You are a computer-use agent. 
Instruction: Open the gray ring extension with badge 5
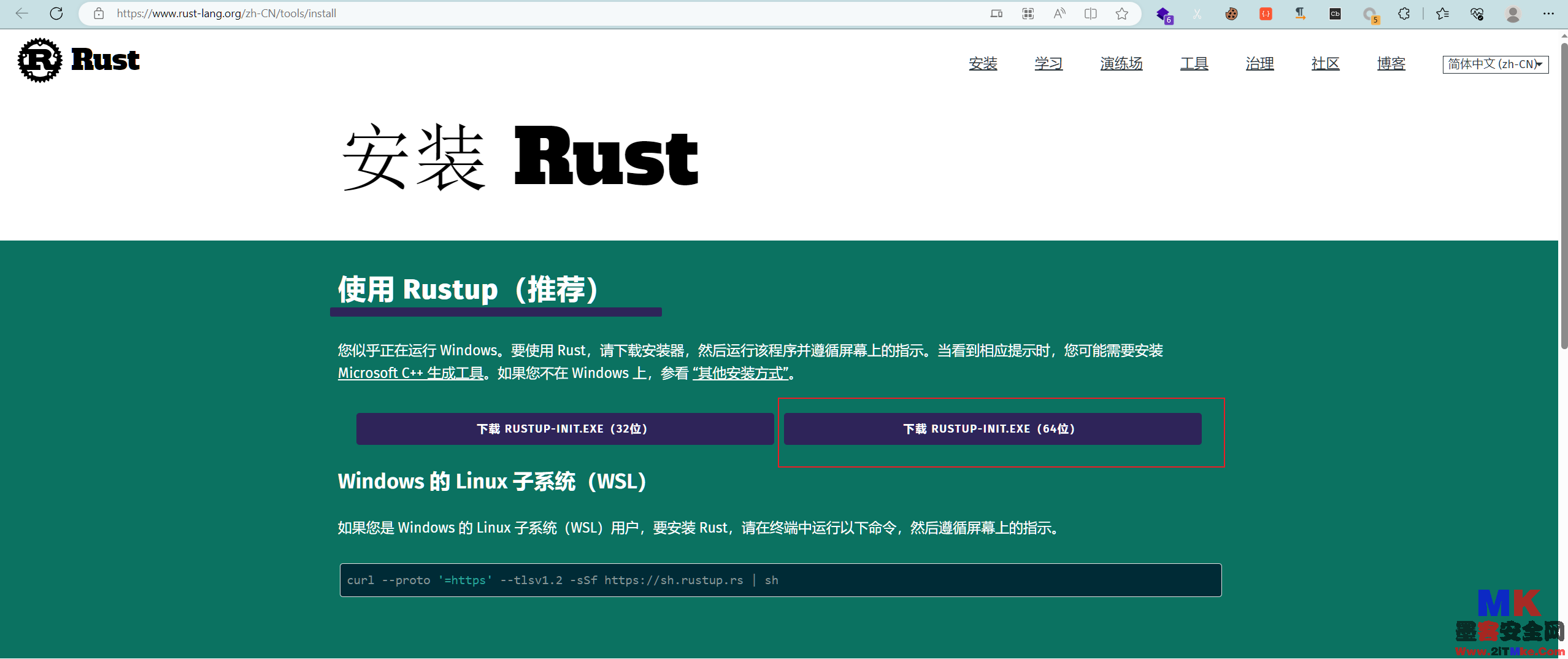[1370, 15]
